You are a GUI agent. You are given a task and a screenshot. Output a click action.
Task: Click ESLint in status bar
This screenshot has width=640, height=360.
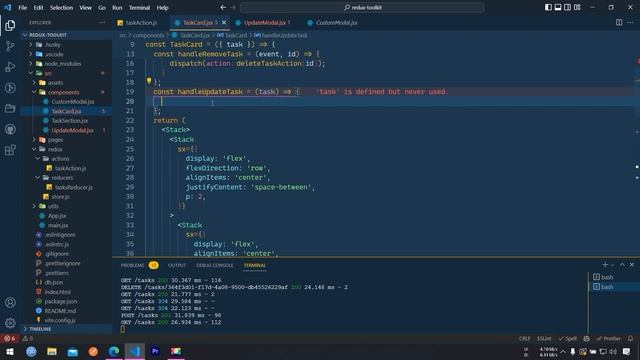(544, 338)
